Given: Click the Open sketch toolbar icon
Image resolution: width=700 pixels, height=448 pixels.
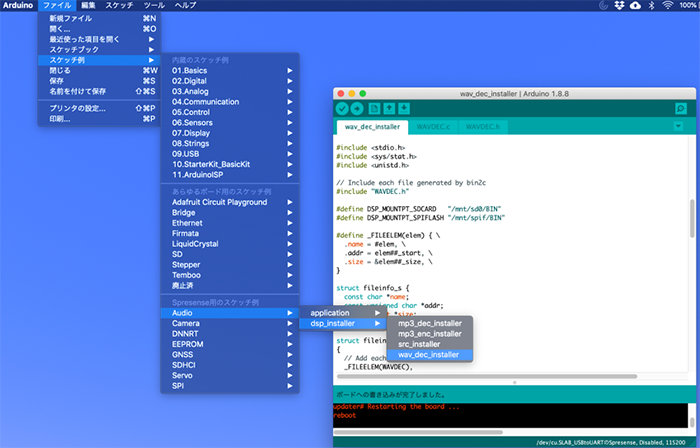Looking at the screenshot, I should [390, 108].
